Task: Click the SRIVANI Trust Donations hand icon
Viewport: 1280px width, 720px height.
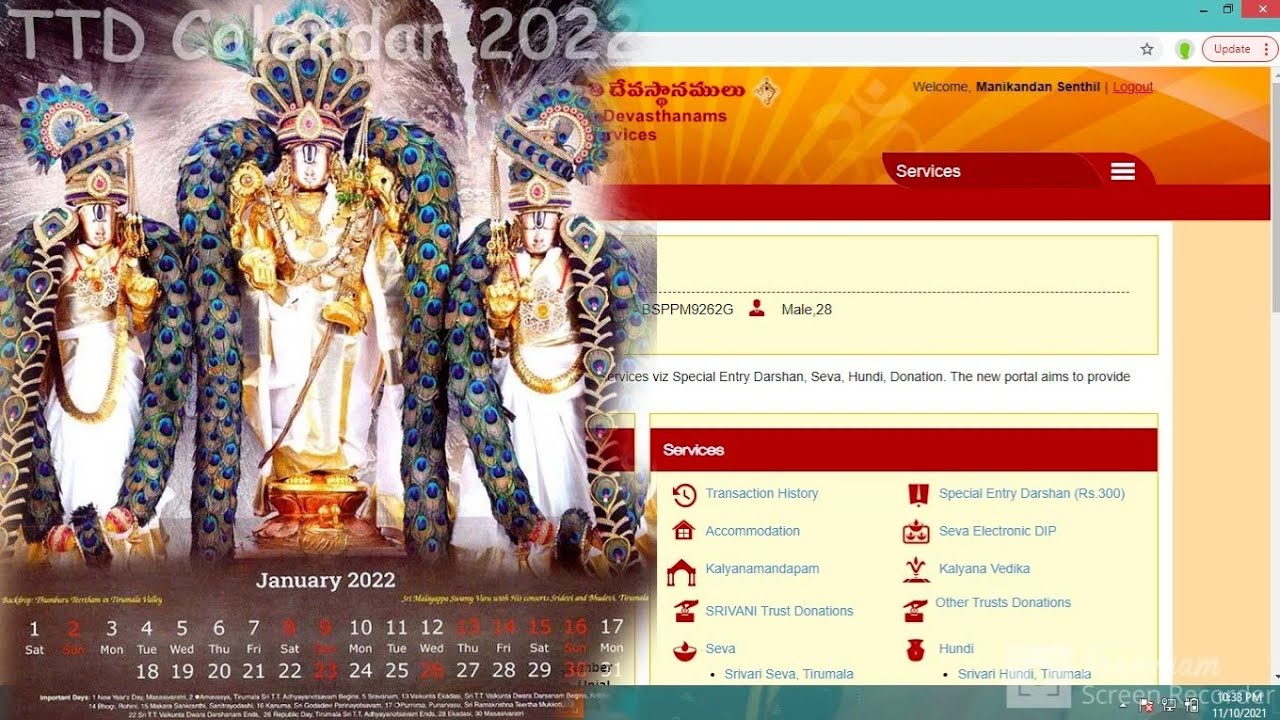Action: 685,611
